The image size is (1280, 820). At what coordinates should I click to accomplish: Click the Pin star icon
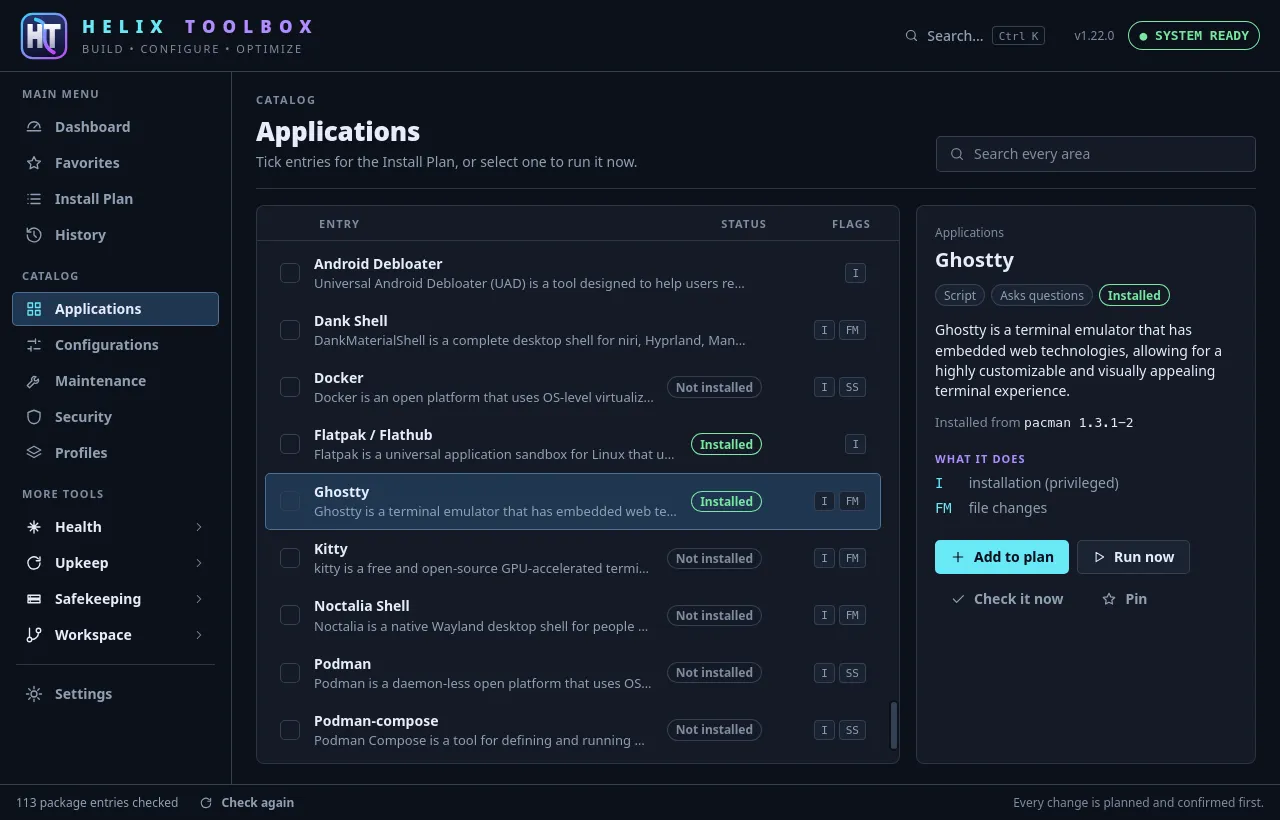point(1109,599)
